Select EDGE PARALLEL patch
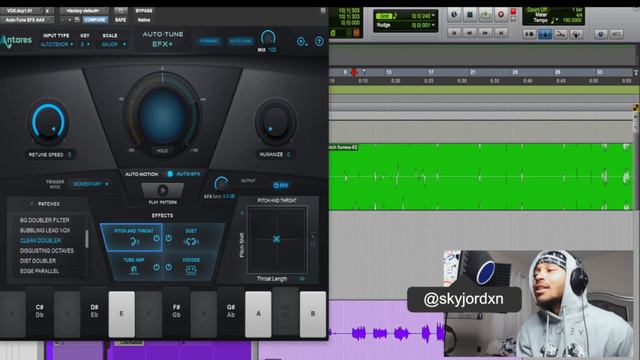This screenshot has height=360, width=640. [x=40, y=271]
